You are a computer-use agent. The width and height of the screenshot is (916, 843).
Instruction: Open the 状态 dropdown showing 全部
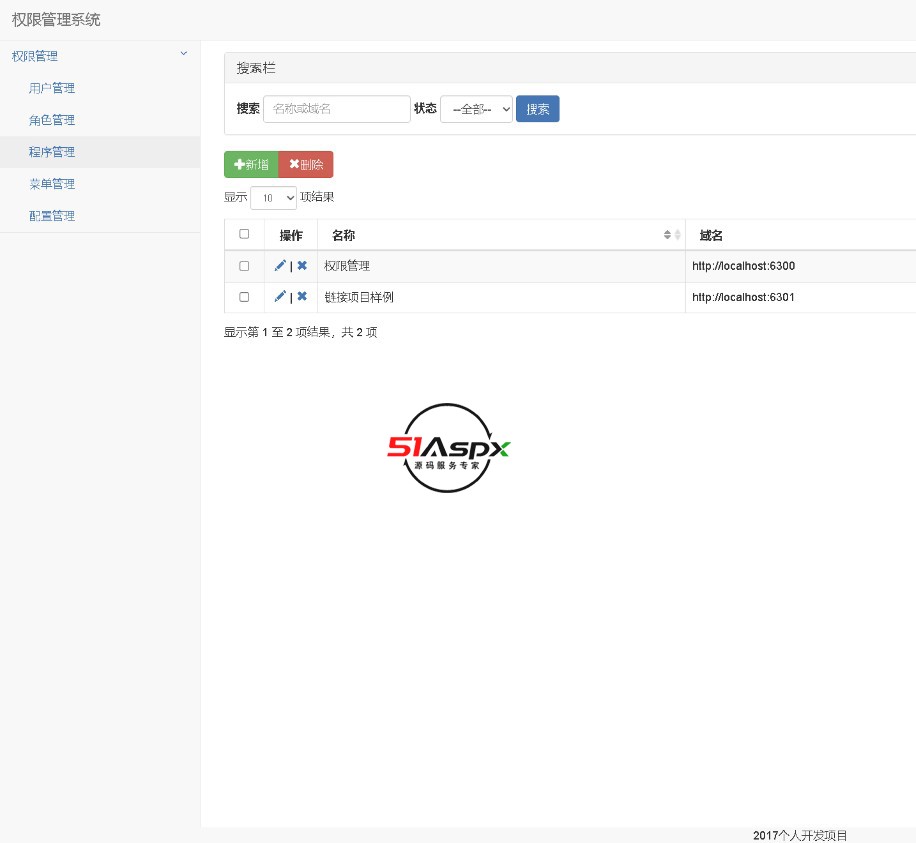point(476,109)
